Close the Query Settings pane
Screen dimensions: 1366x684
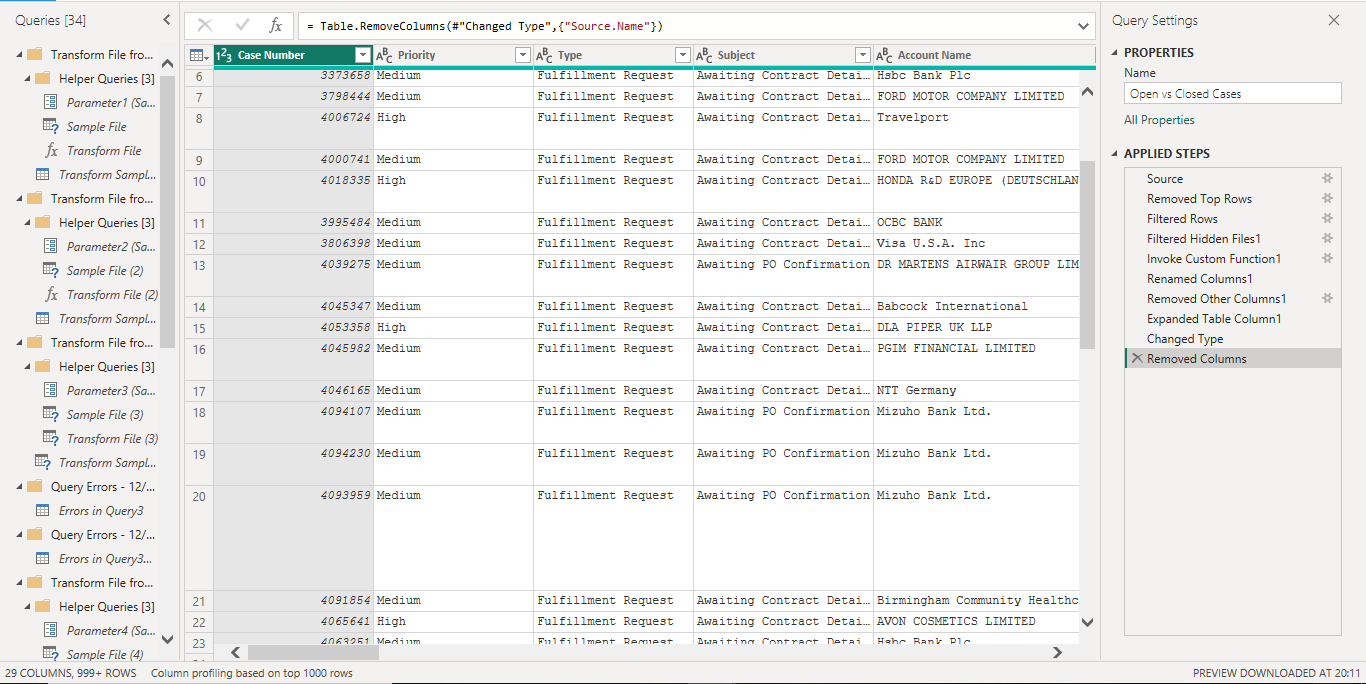[1333, 20]
